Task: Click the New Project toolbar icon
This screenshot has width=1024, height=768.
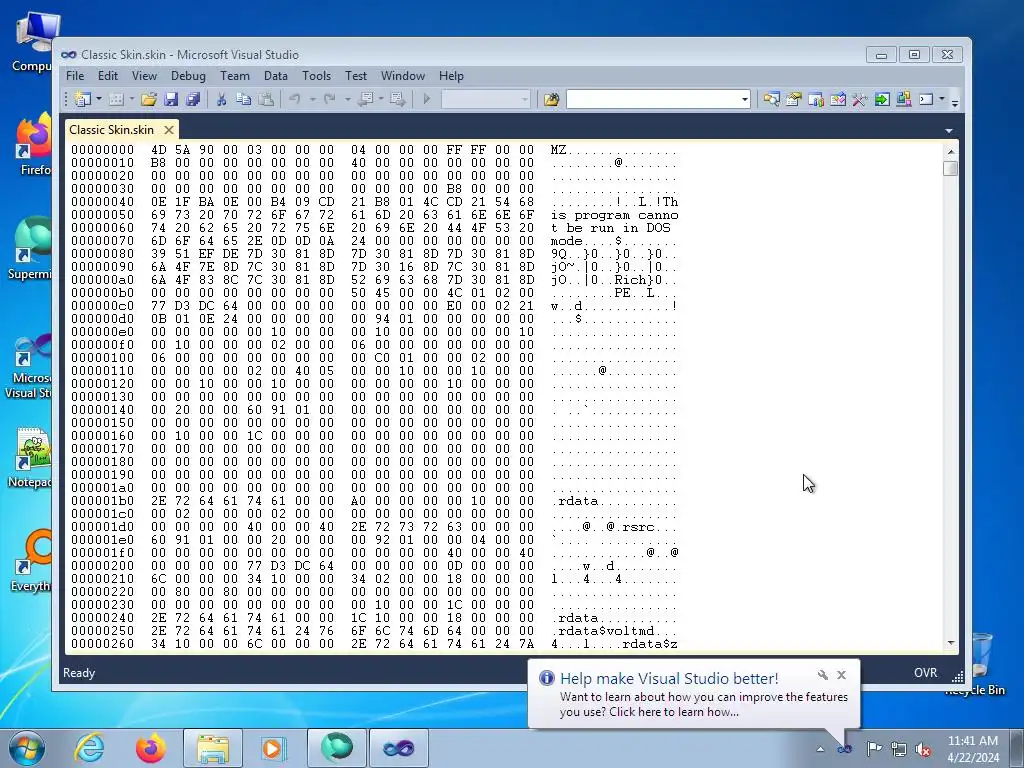Action: tap(83, 99)
